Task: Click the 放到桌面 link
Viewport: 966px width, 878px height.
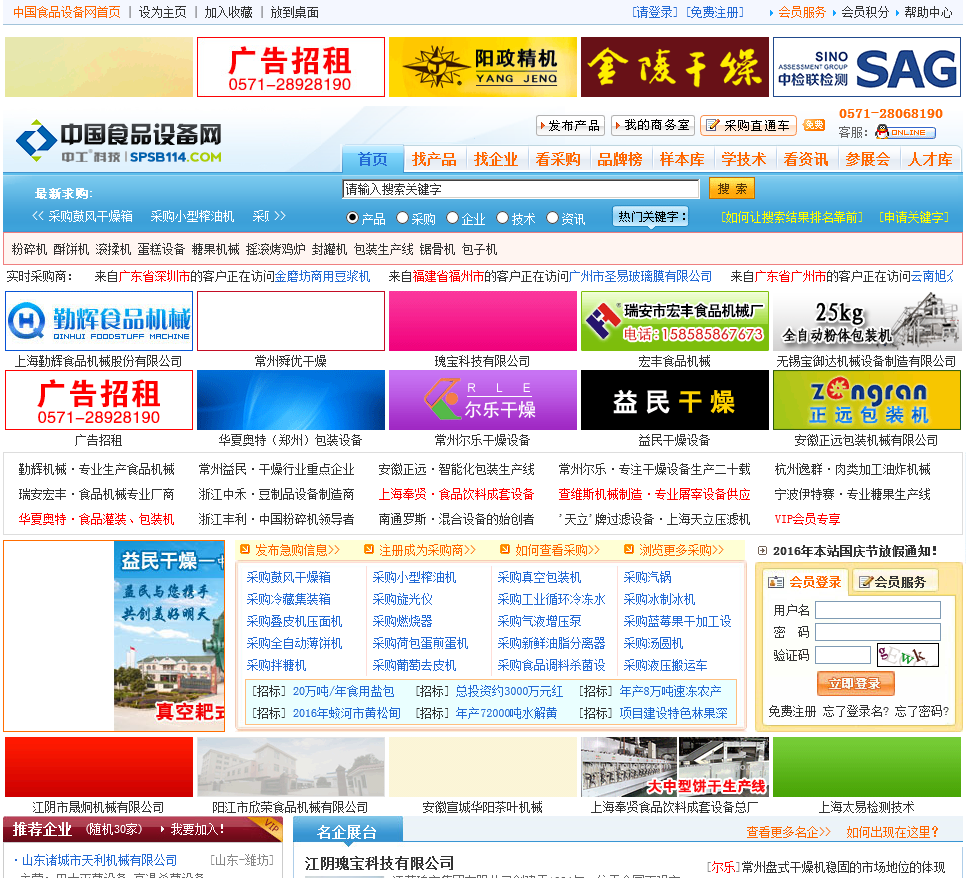Action: click(x=294, y=12)
